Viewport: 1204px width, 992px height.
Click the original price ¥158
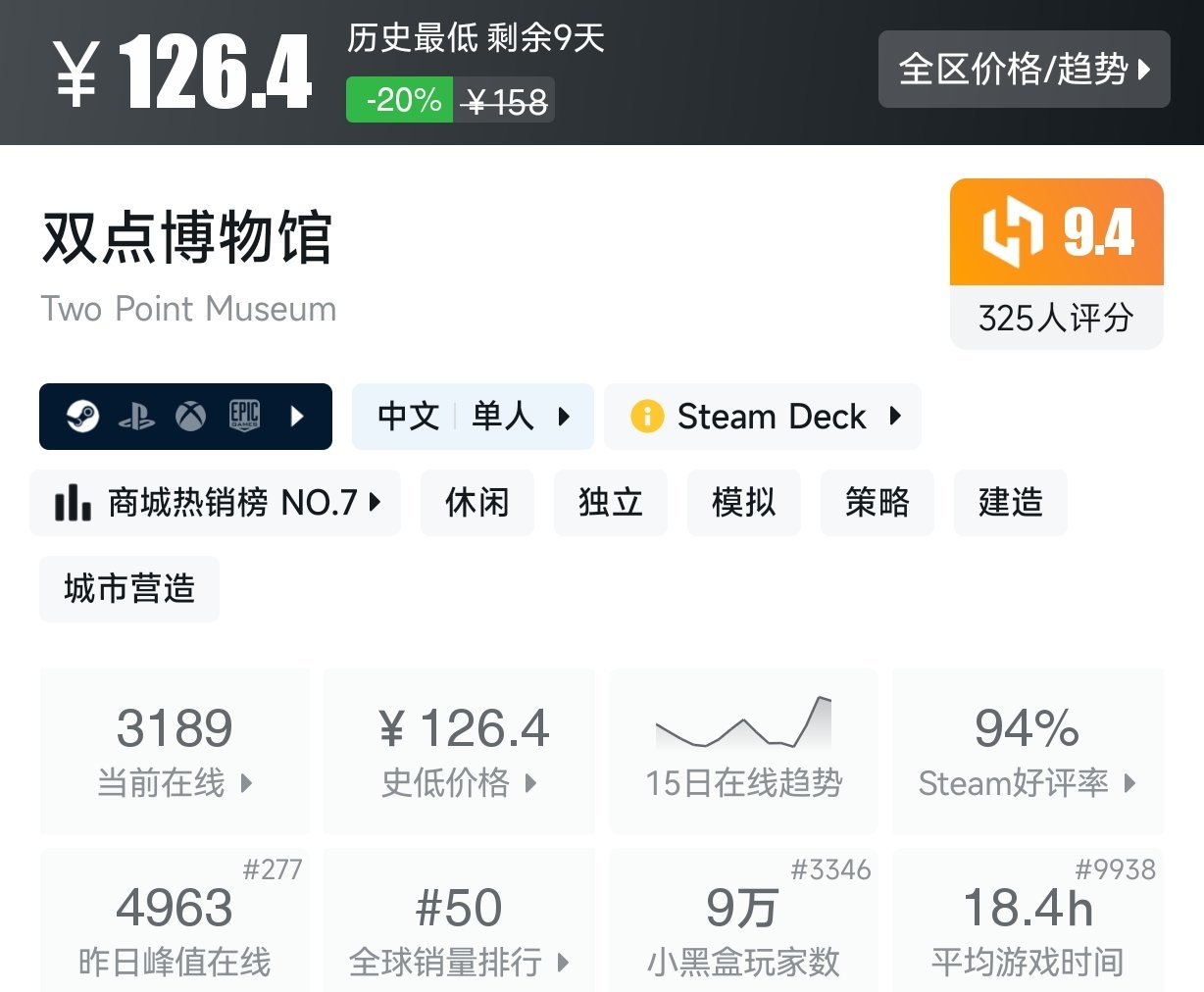pos(505,101)
